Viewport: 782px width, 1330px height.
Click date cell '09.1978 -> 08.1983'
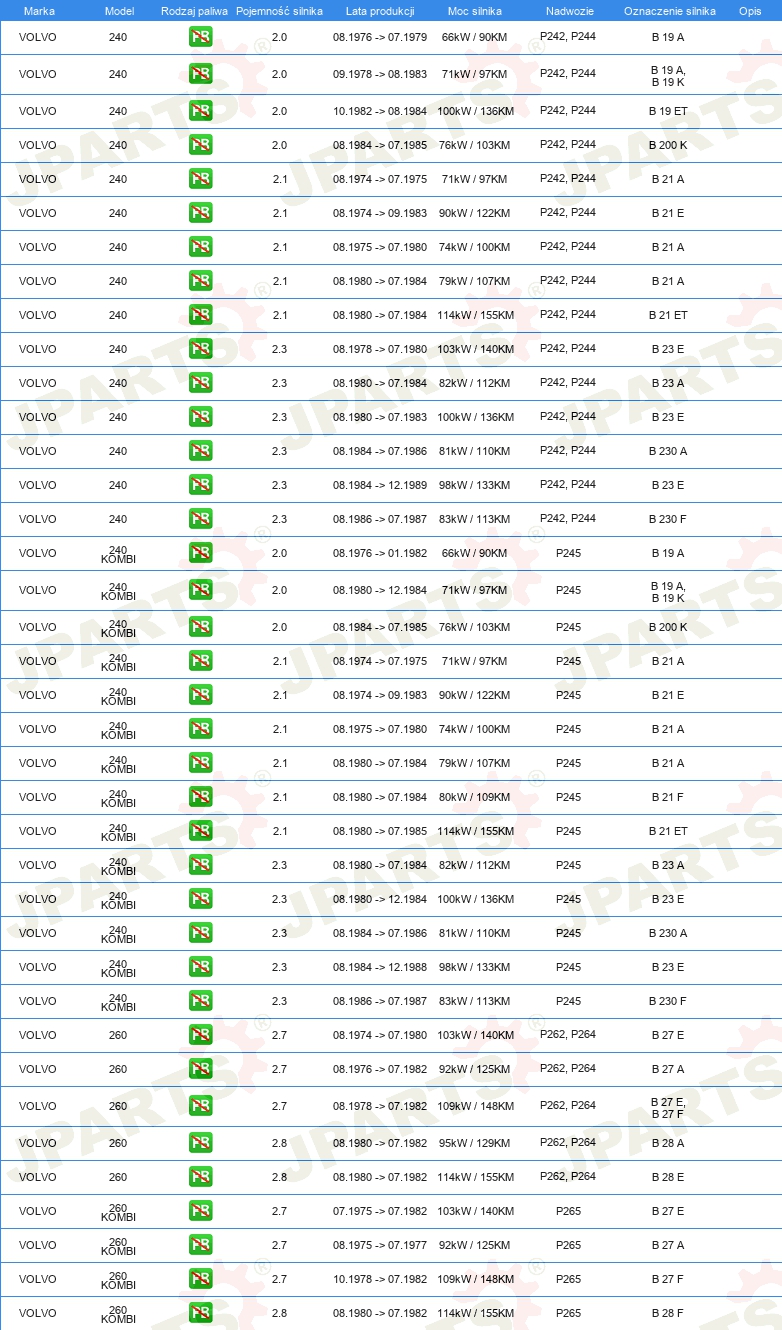click(x=380, y=74)
